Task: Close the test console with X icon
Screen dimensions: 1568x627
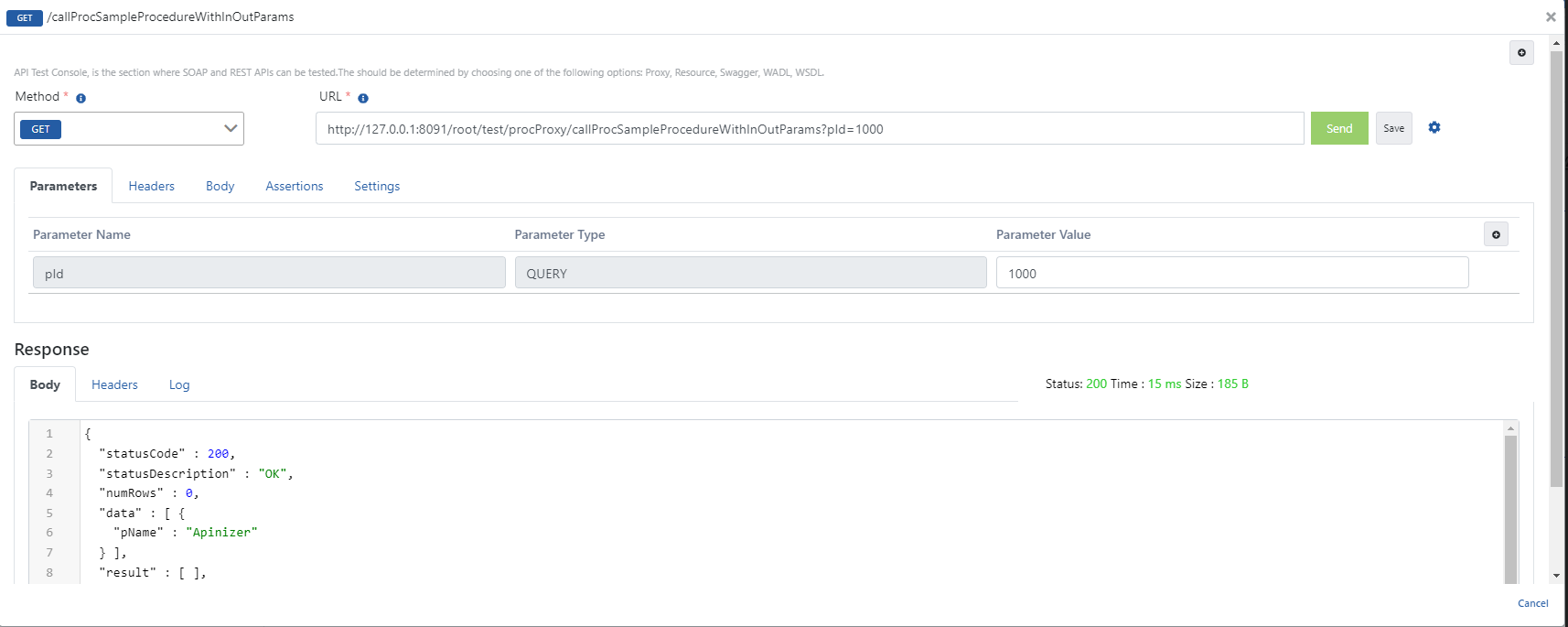Action: point(1551,16)
